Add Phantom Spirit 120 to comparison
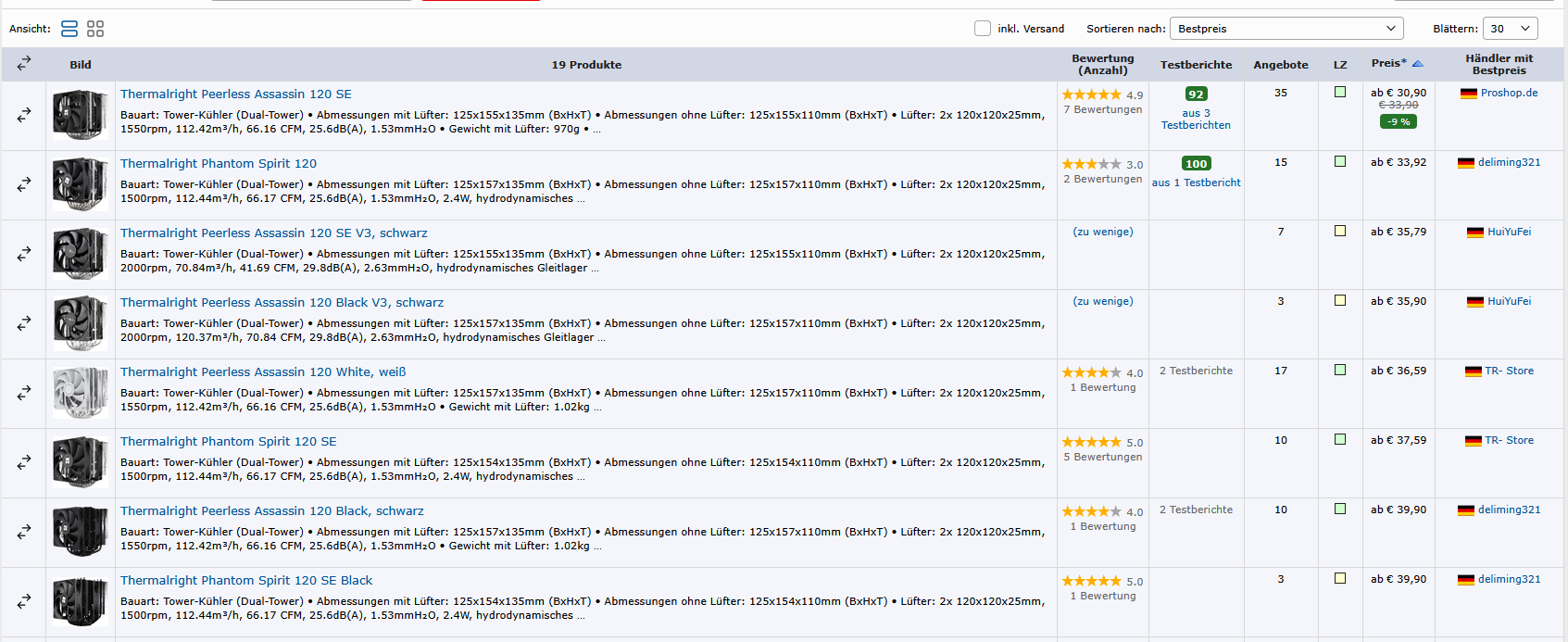 coord(24,184)
